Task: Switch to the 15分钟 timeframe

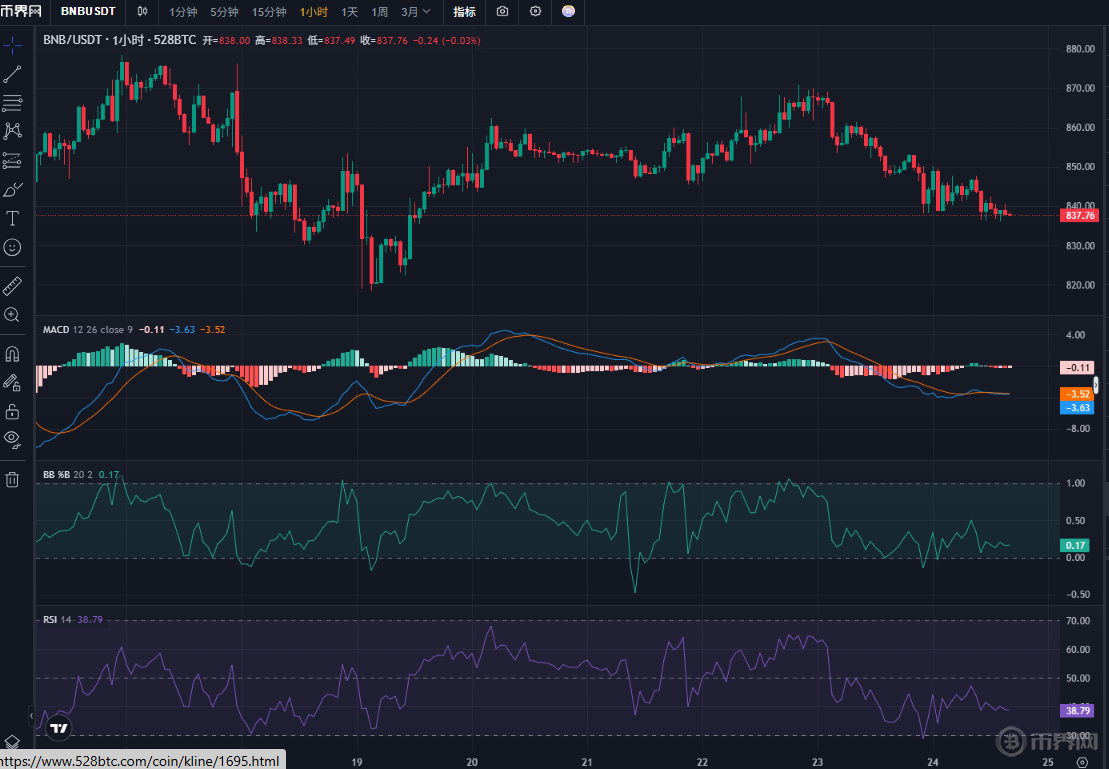Action: point(269,12)
